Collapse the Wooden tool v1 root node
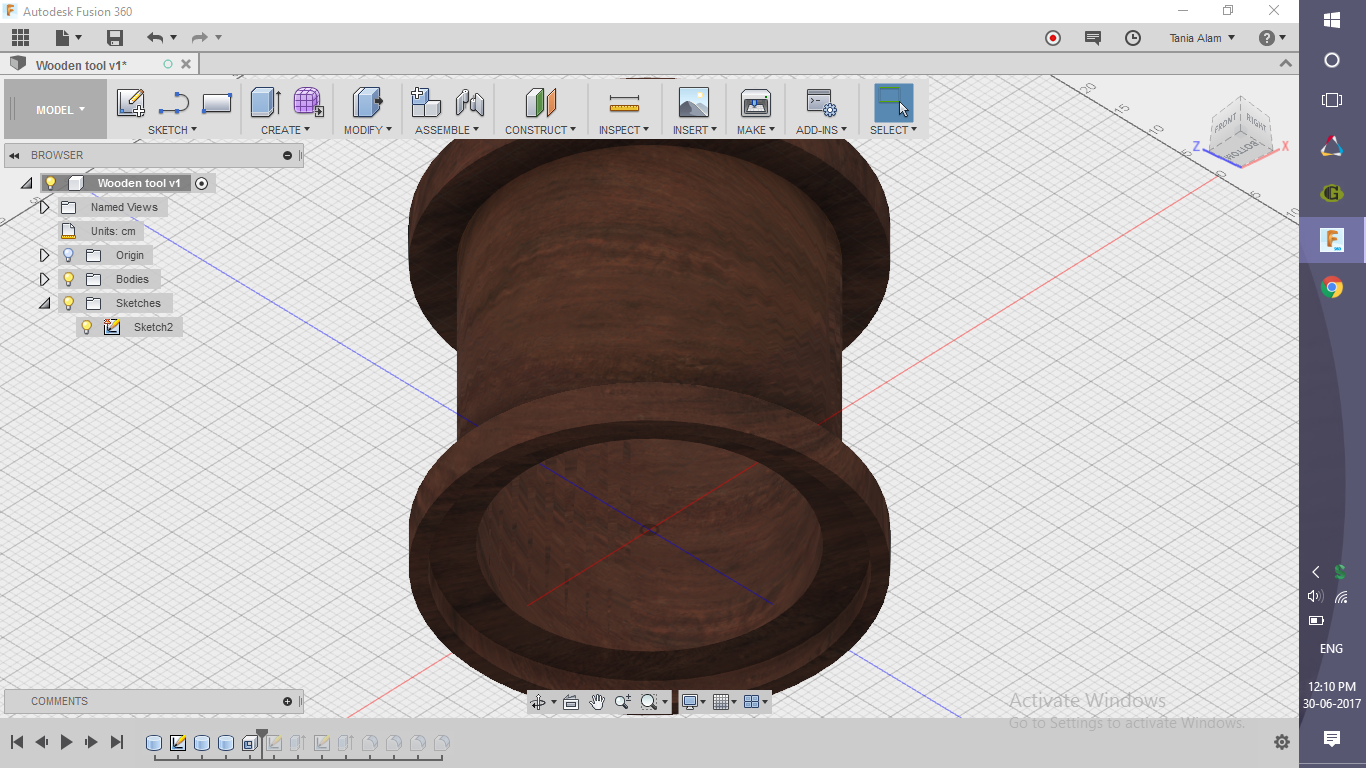Screen dimensions: 1366x768 click(x=26, y=183)
